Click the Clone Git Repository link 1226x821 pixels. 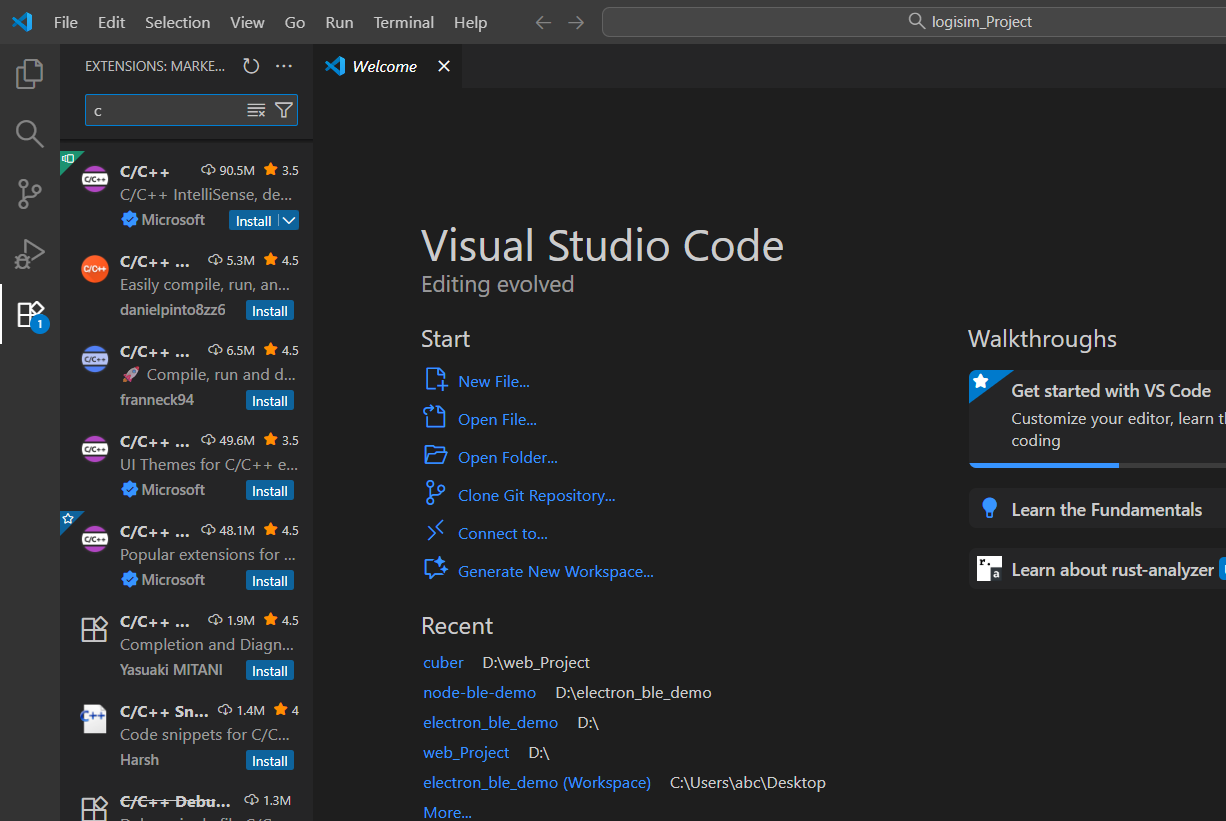(x=536, y=496)
